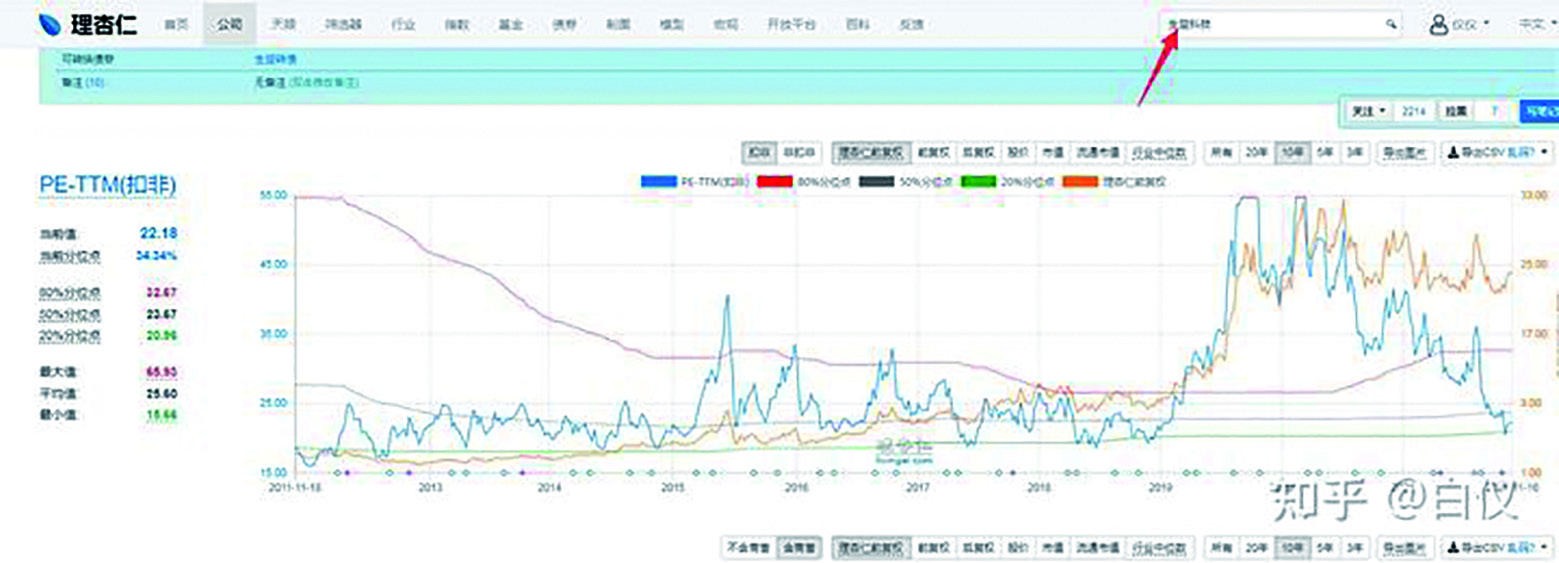Open the 基金 nav item
The height and width of the screenshot is (563, 1559).
click(510, 24)
